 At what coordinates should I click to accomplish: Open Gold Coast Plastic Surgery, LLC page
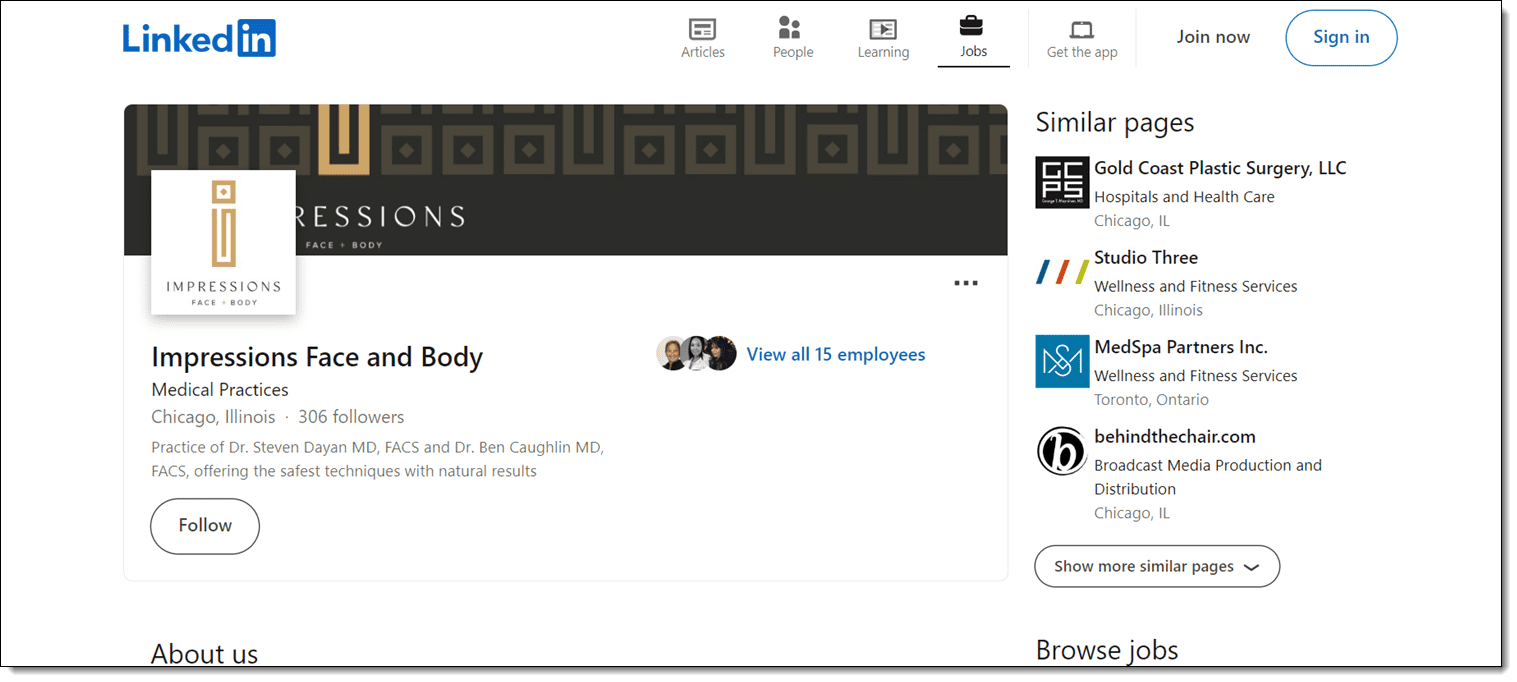coord(1220,168)
